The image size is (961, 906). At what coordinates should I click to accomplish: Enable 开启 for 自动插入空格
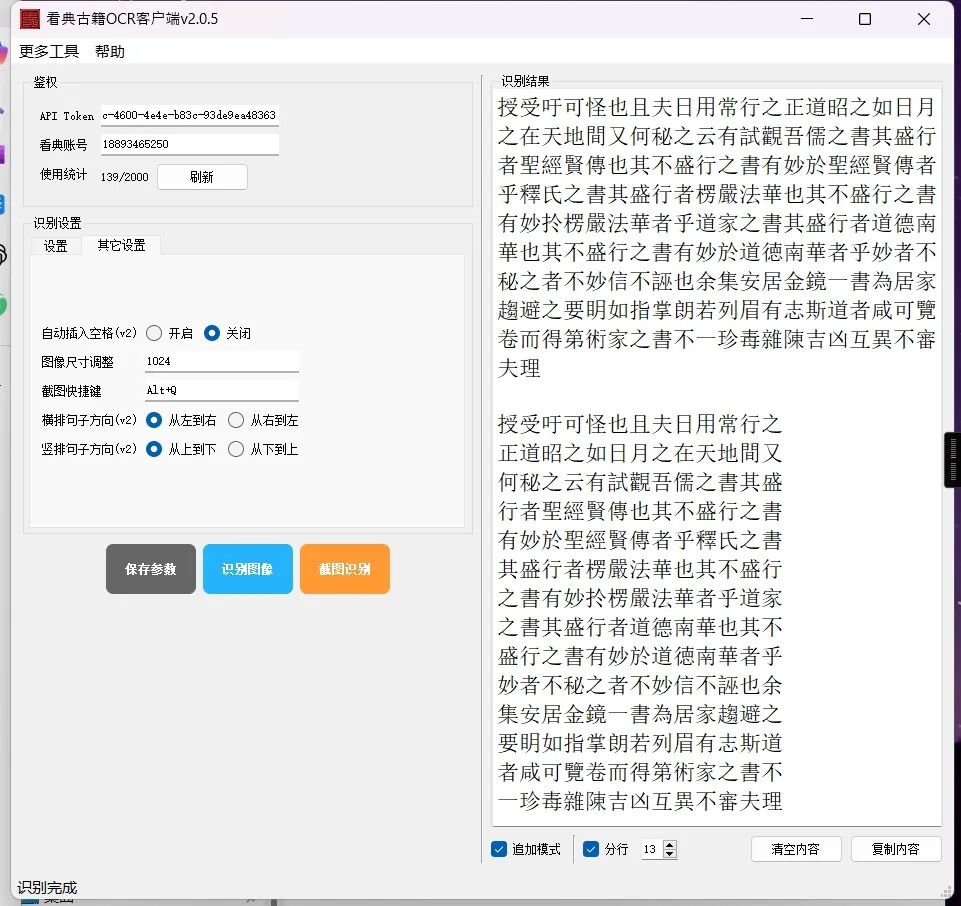156,333
